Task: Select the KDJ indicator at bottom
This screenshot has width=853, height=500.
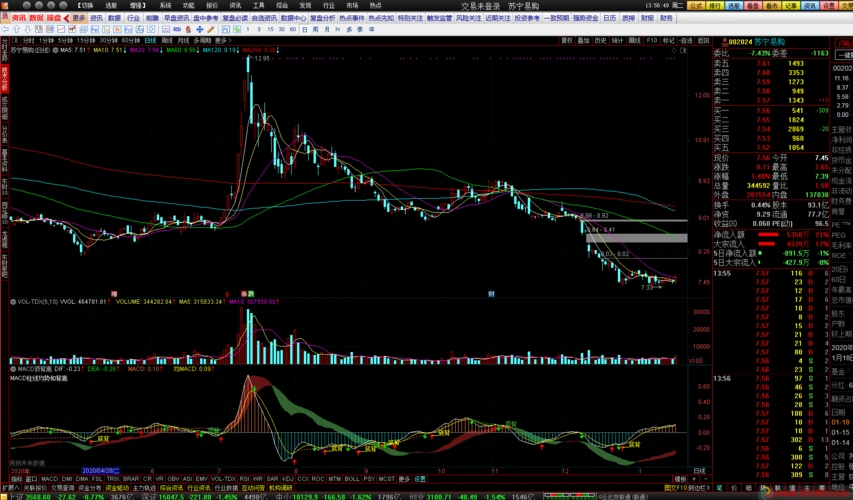Action: pyautogui.click(x=287, y=478)
